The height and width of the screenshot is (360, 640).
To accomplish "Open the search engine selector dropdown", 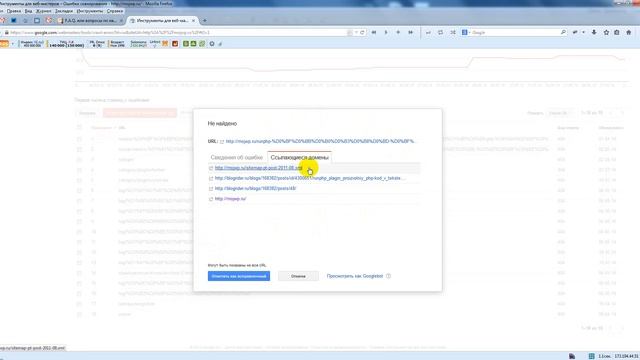I will 466,32.
